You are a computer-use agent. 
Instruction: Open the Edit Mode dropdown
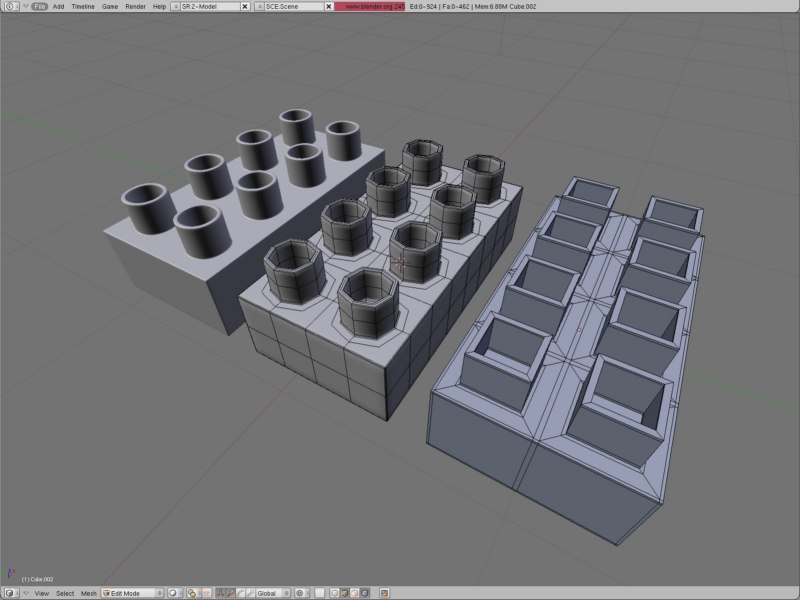(x=133, y=593)
